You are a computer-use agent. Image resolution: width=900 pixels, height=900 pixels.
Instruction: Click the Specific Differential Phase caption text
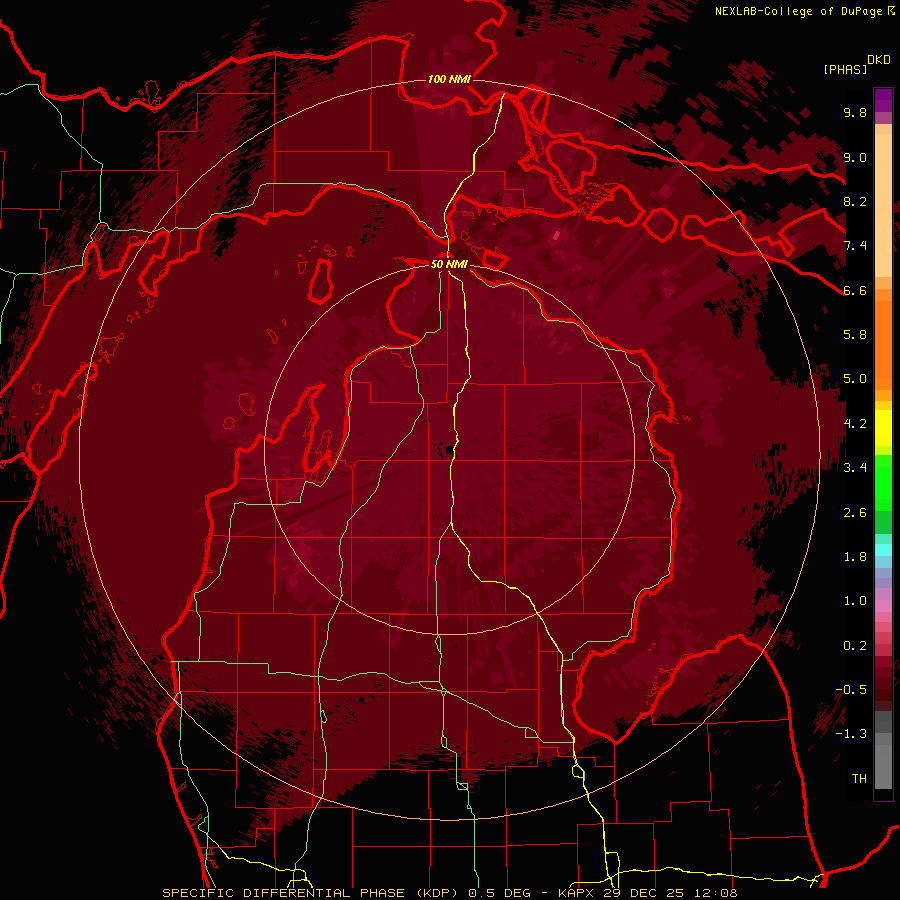click(450, 893)
